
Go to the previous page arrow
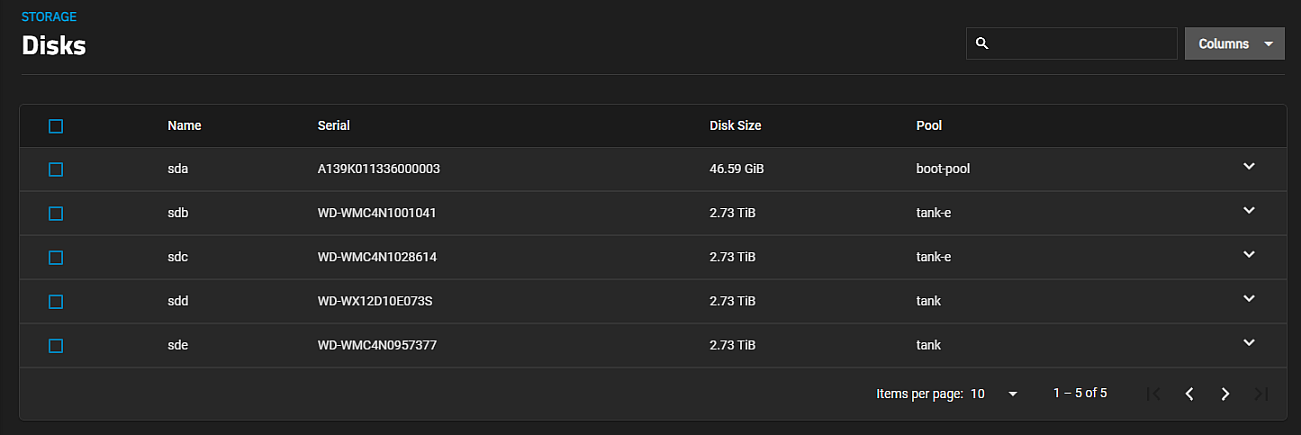1189,394
